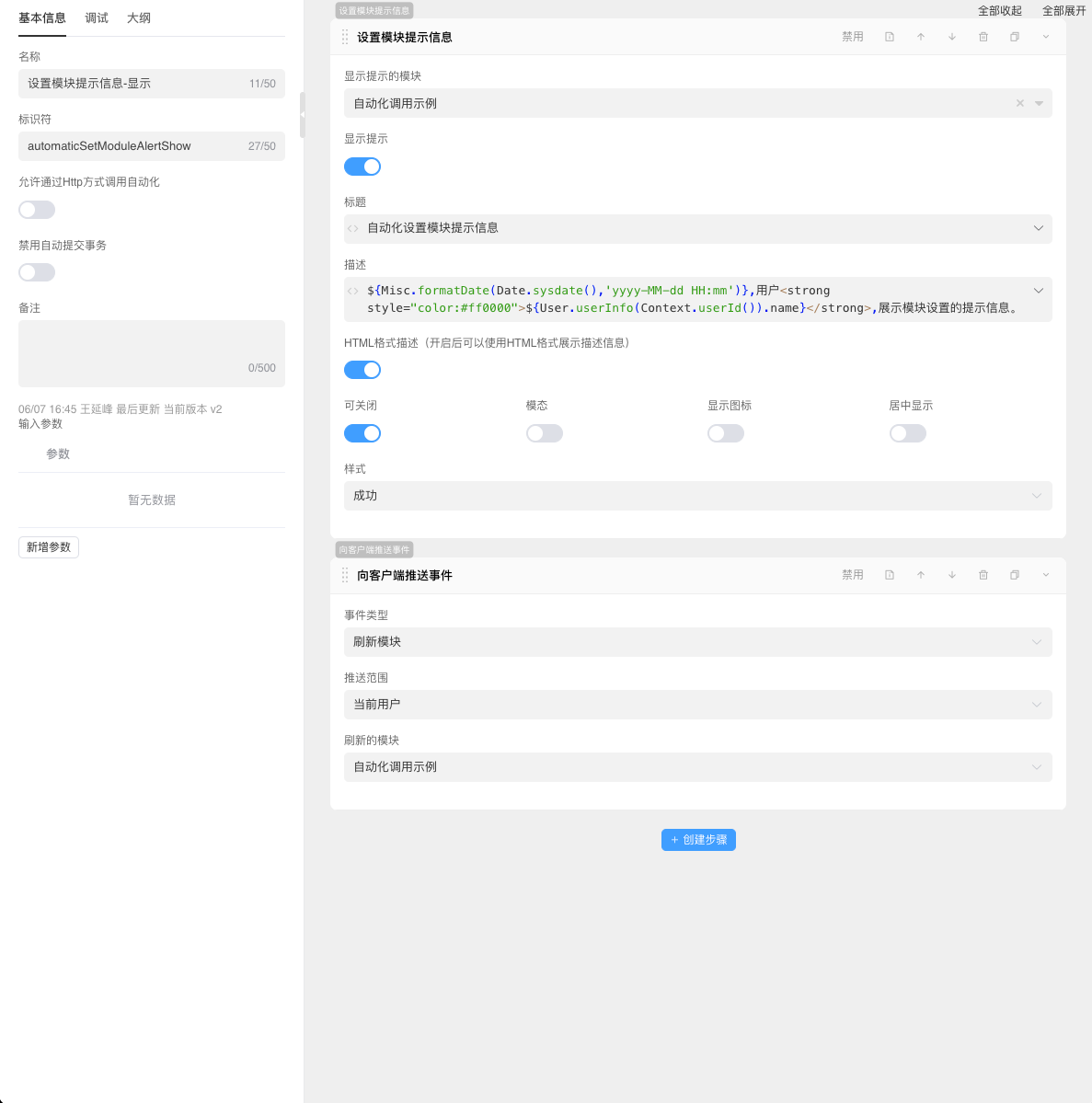Clear the 显示提示的模块 selection with X icon
Image resolution: width=1092 pixels, height=1103 pixels.
pyautogui.click(x=1019, y=103)
